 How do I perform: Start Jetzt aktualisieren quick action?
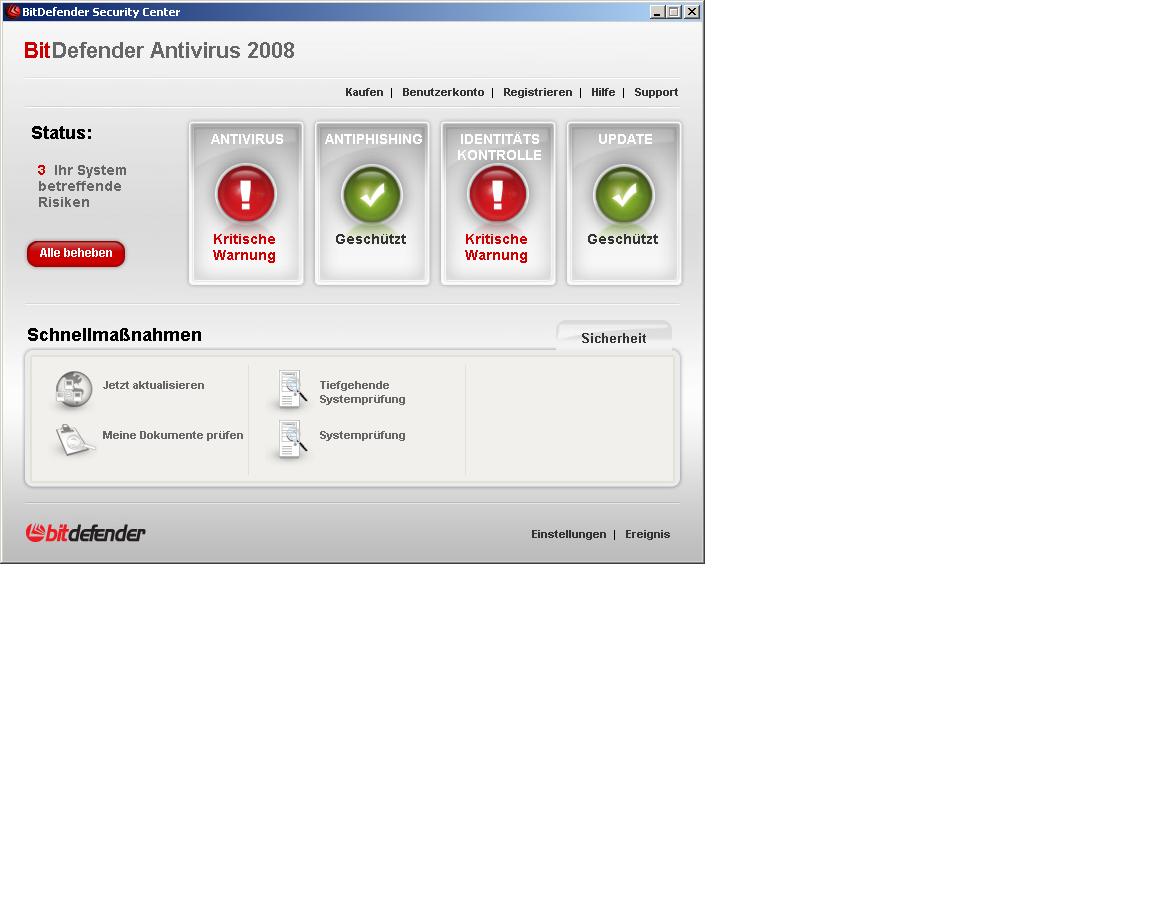153,385
